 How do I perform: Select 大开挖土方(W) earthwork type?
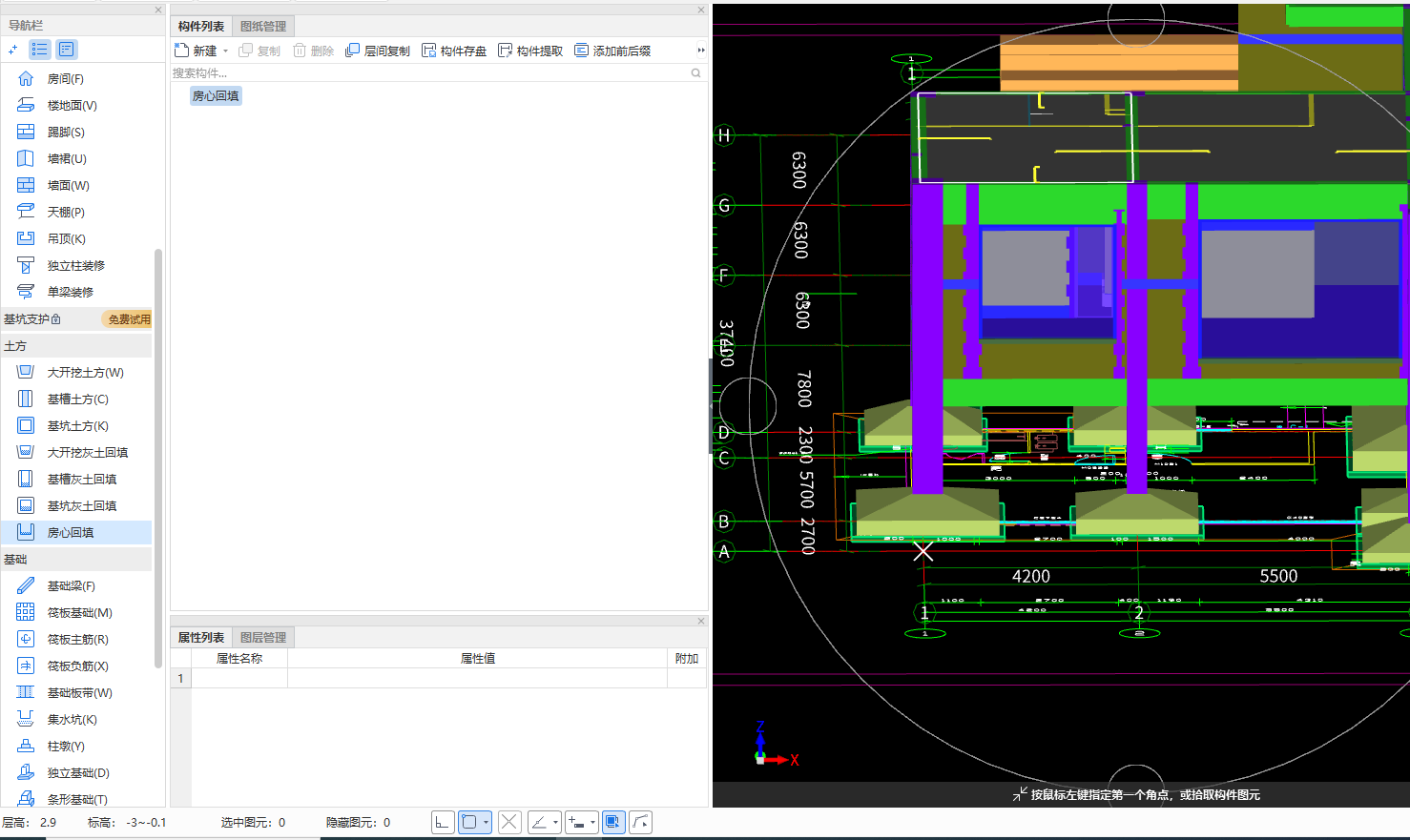point(85,373)
